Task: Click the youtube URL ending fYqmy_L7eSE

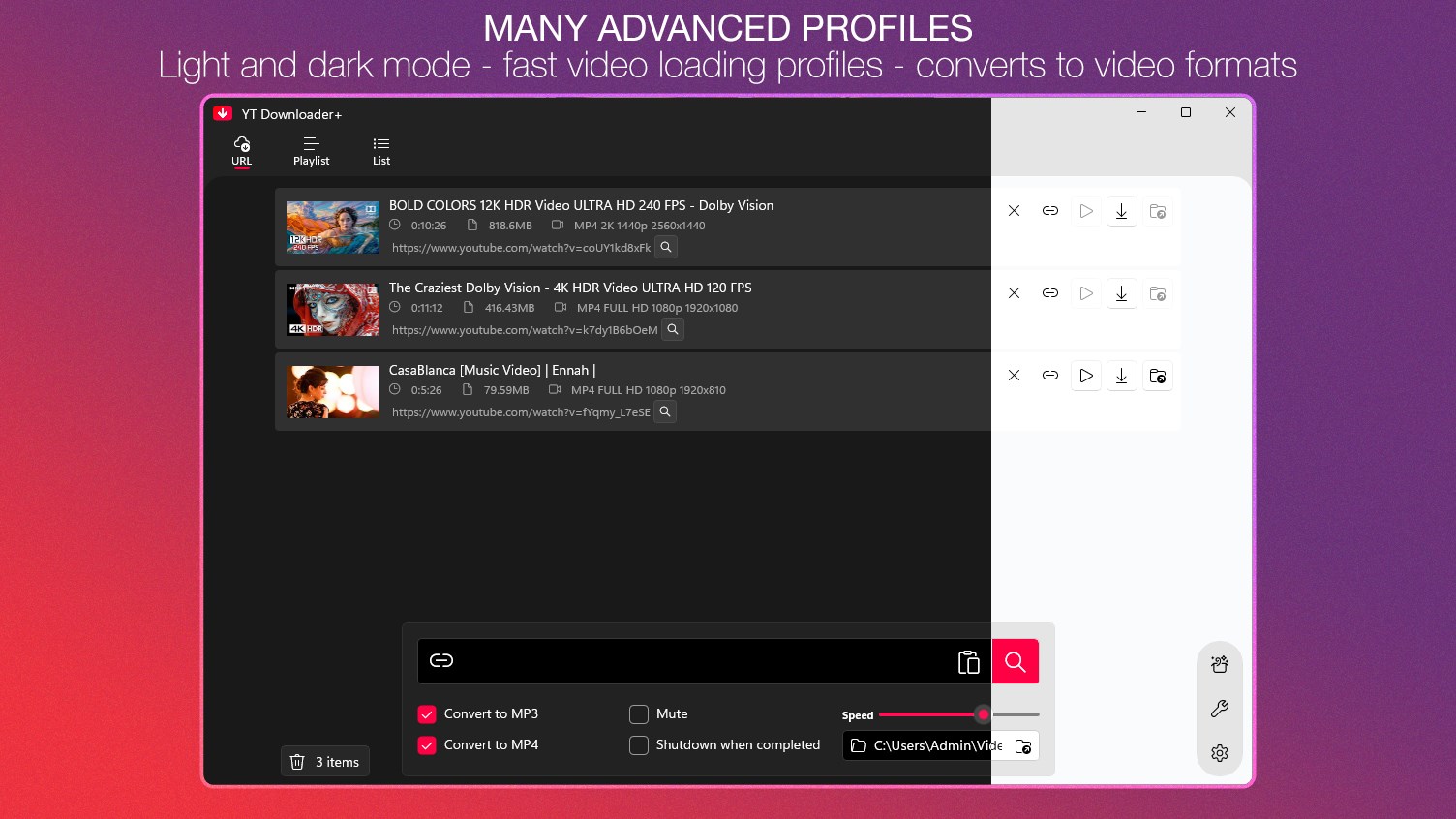Action: point(521,412)
